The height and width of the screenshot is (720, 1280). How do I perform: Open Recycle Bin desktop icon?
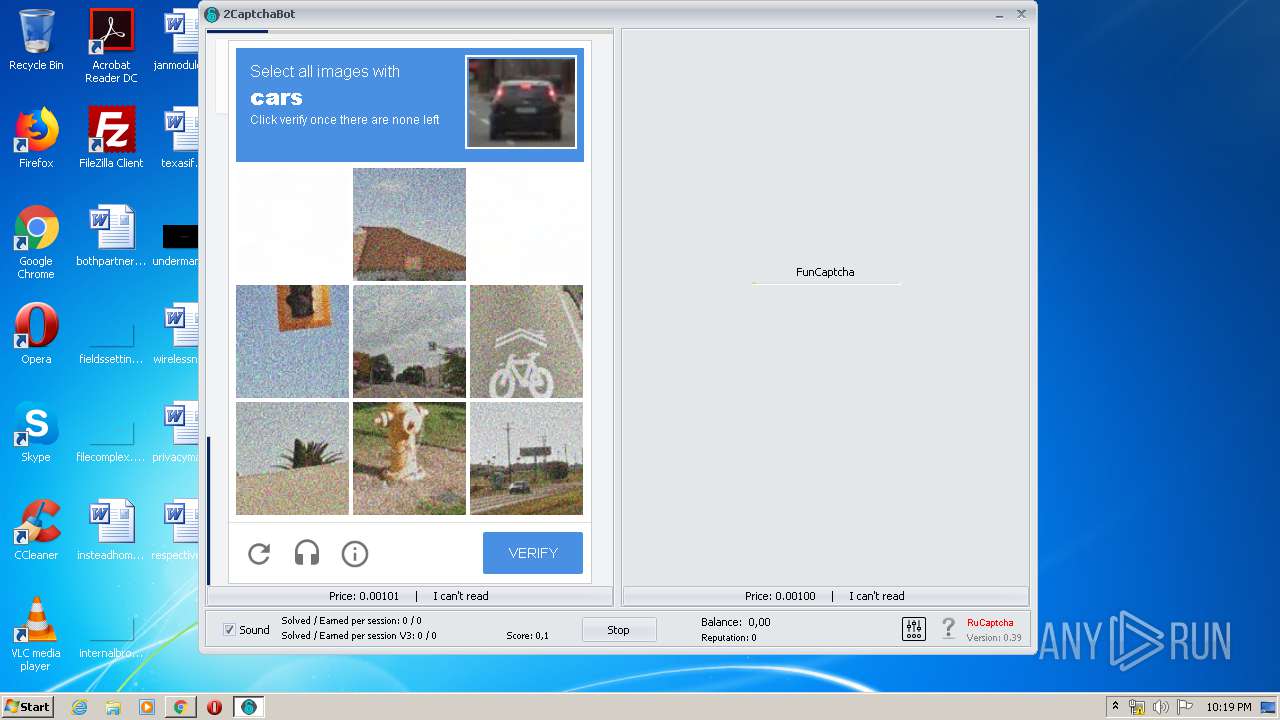click(36, 40)
